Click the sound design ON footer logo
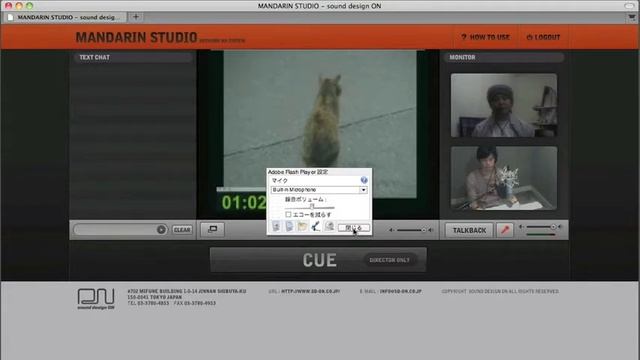Image resolution: width=640 pixels, height=360 pixels. tap(96, 299)
